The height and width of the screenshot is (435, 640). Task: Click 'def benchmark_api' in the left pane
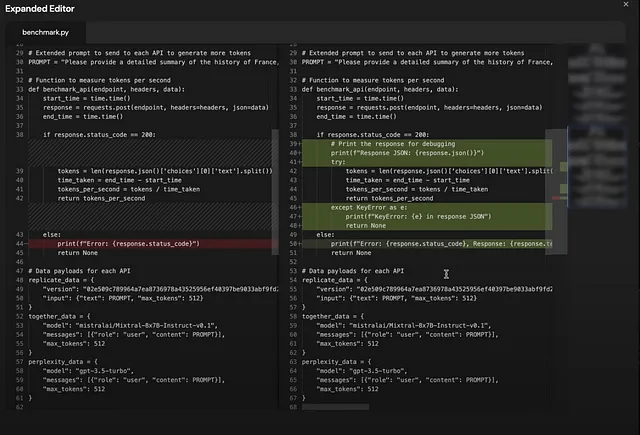(x=107, y=89)
